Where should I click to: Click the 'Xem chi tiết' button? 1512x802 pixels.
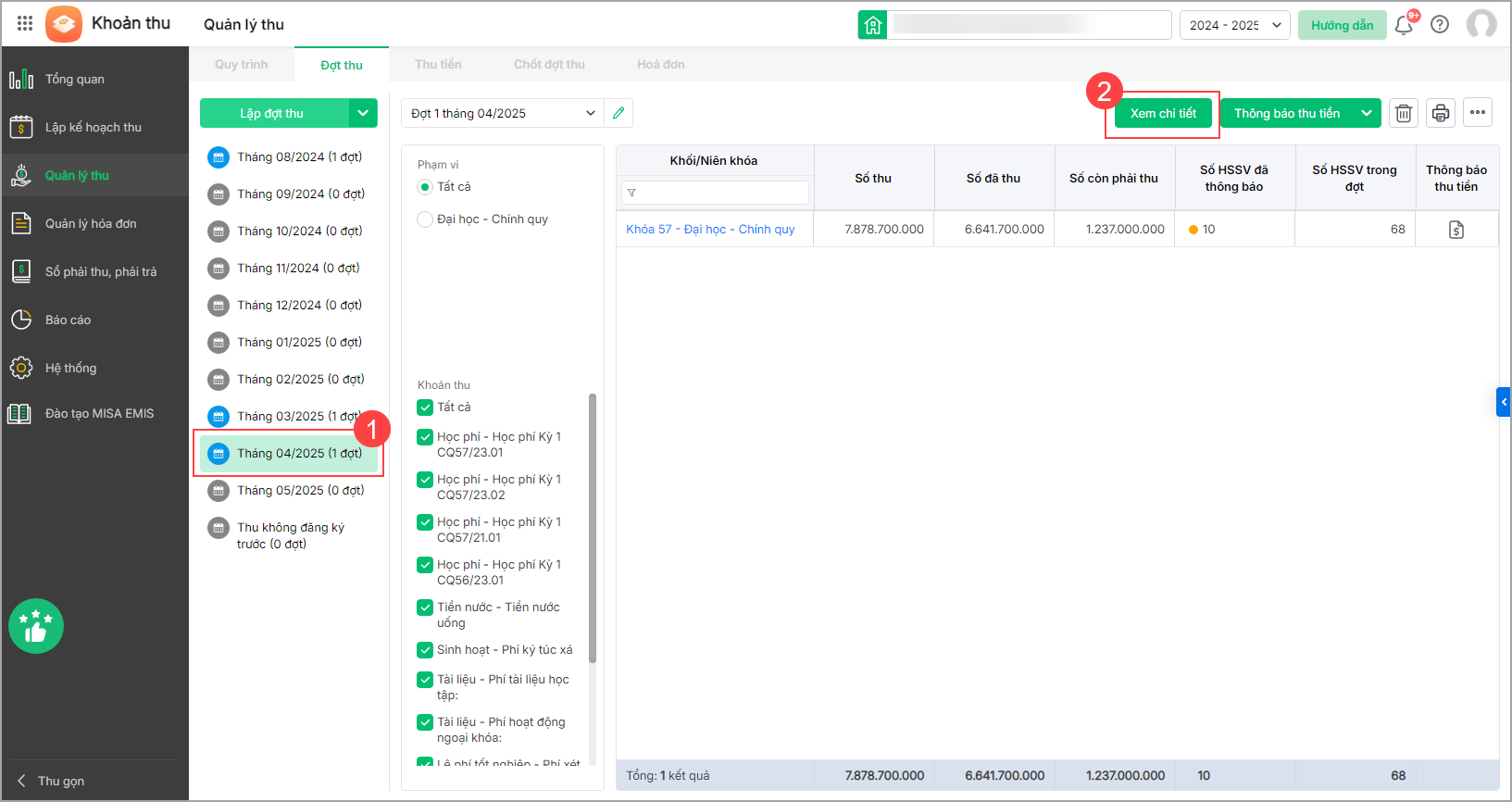(1163, 113)
